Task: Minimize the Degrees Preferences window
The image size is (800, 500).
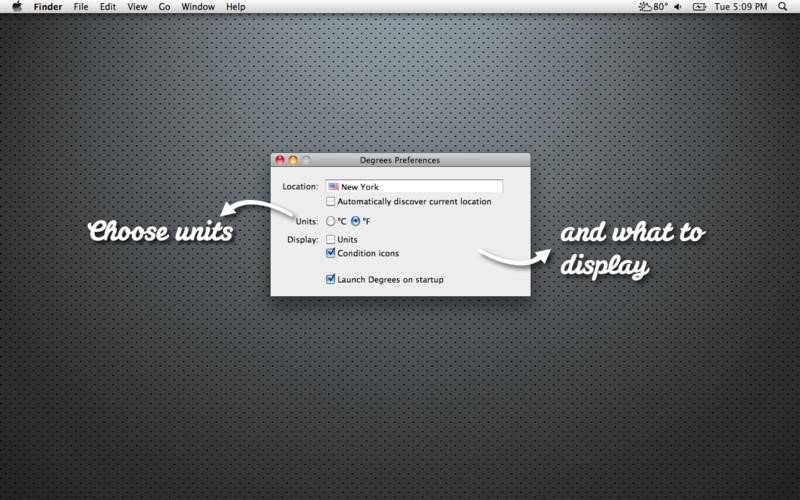Action: (x=293, y=160)
